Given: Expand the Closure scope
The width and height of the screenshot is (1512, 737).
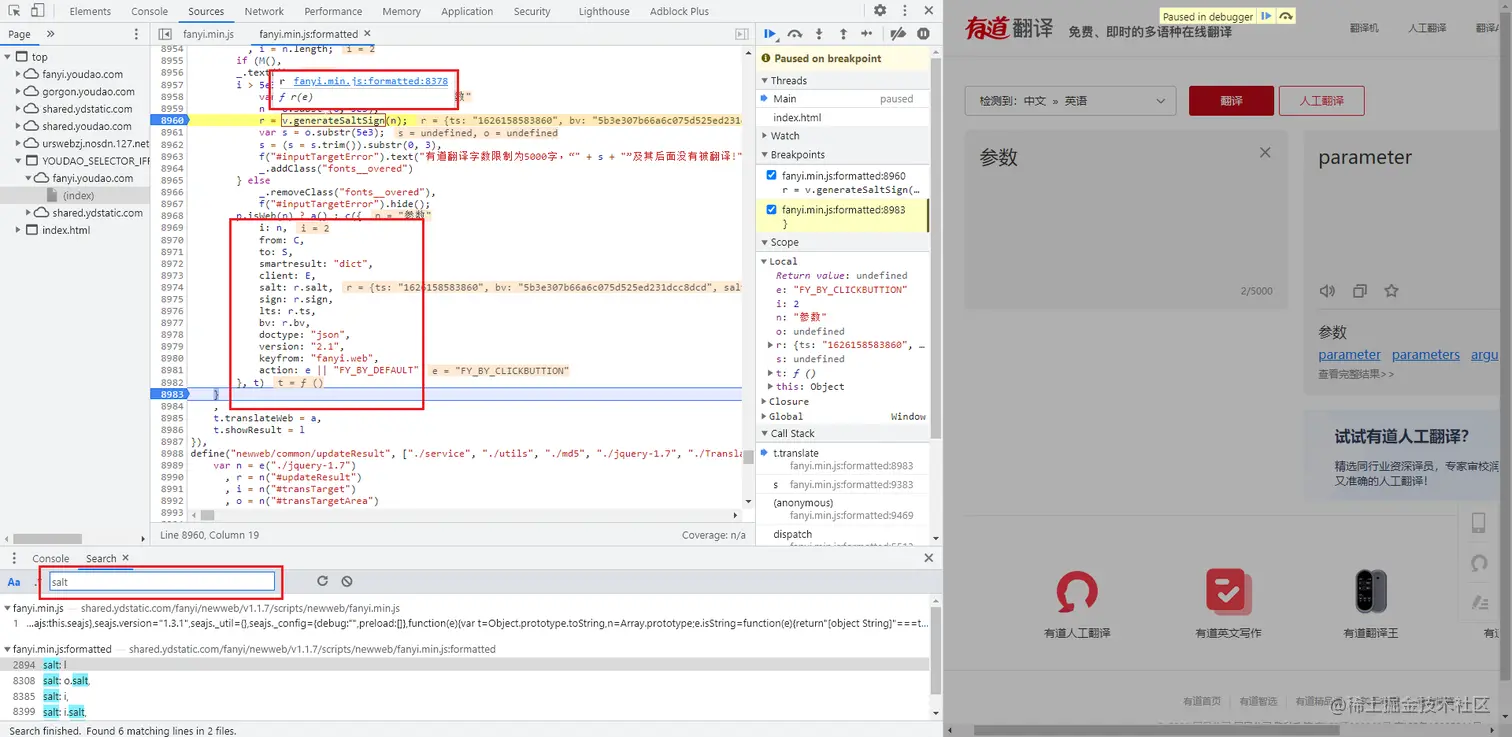Looking at the screenshot, I should point(765,402).
